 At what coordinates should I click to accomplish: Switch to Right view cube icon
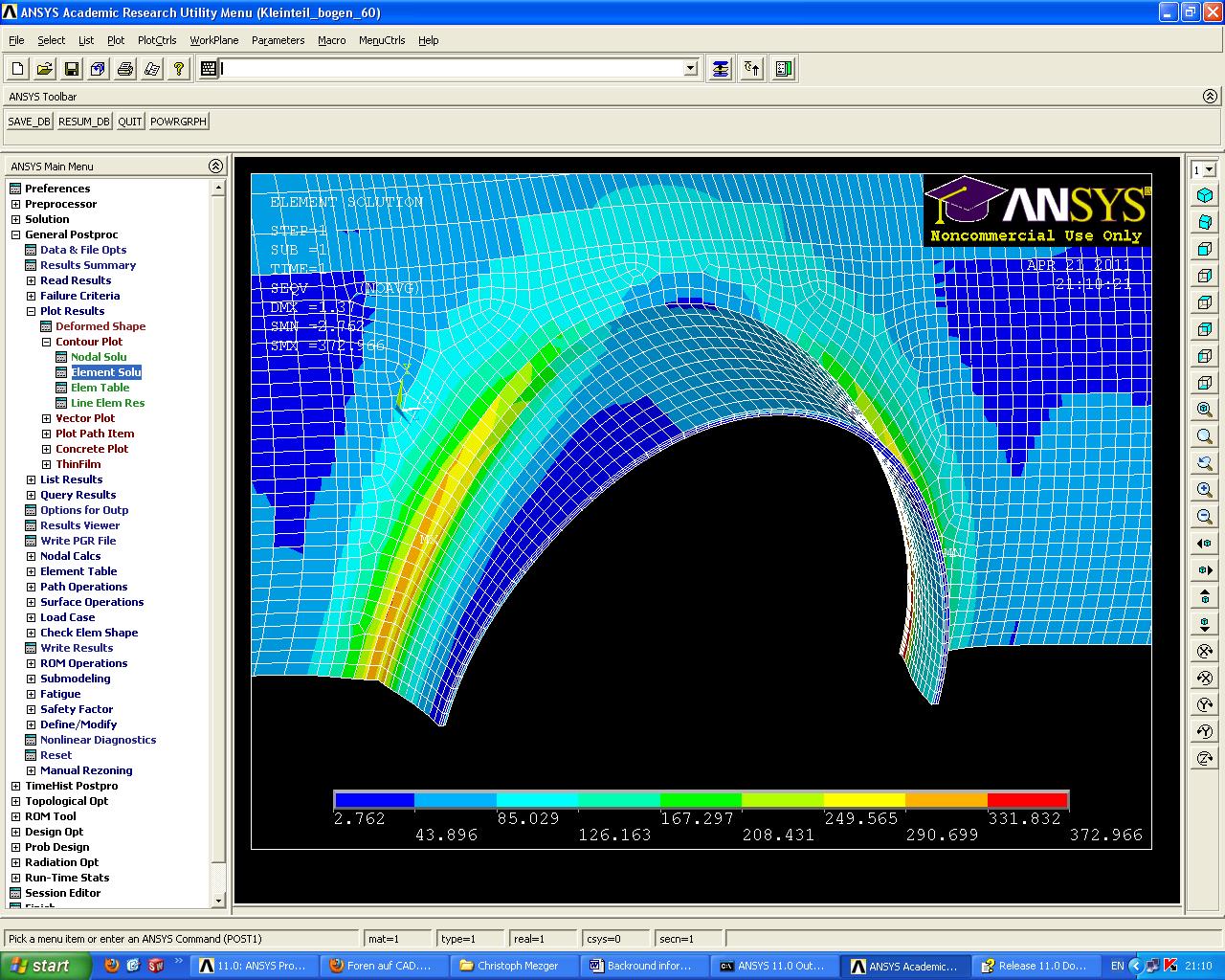tap(1205, 276)
